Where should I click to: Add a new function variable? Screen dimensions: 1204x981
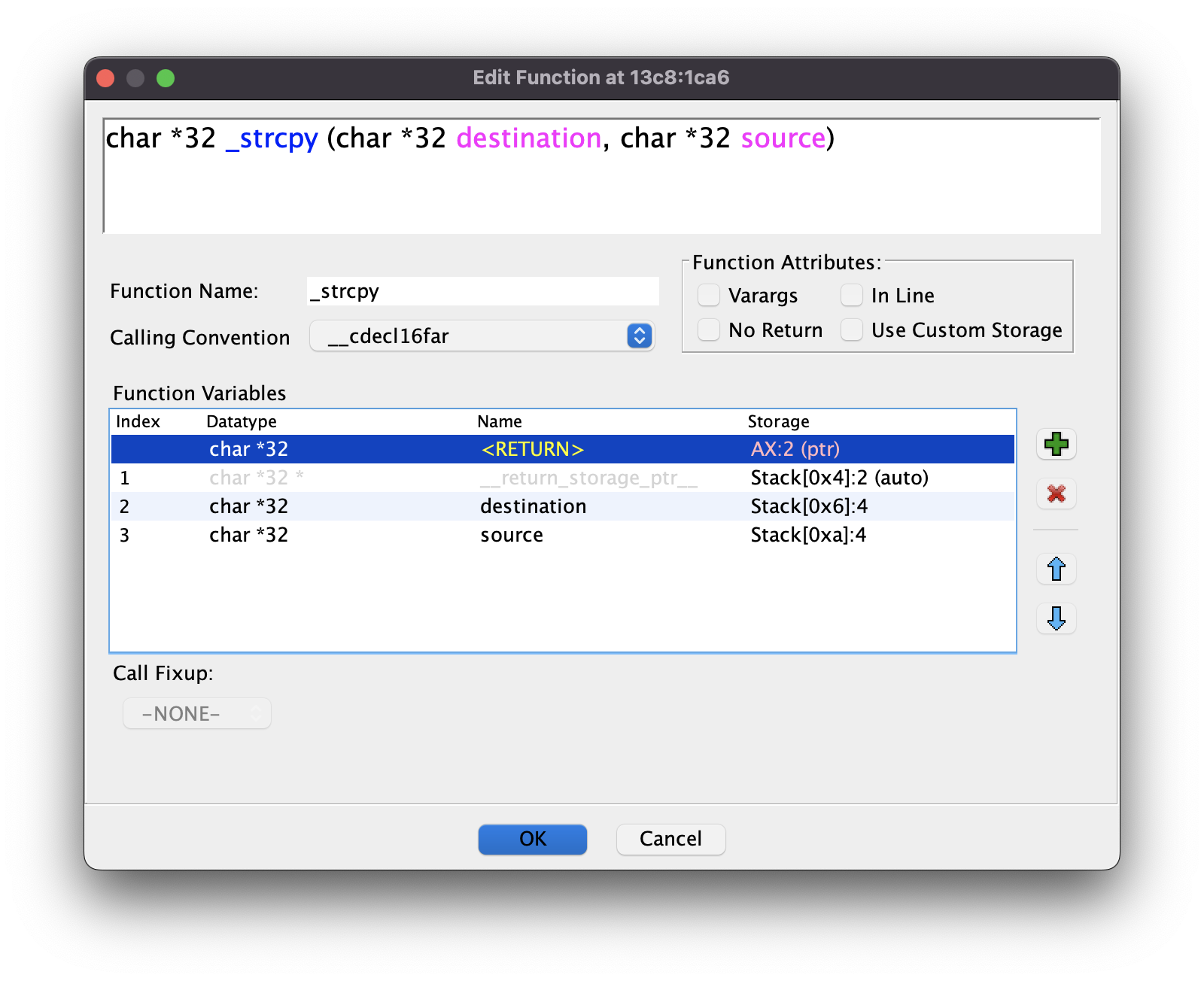point(1057,444)
